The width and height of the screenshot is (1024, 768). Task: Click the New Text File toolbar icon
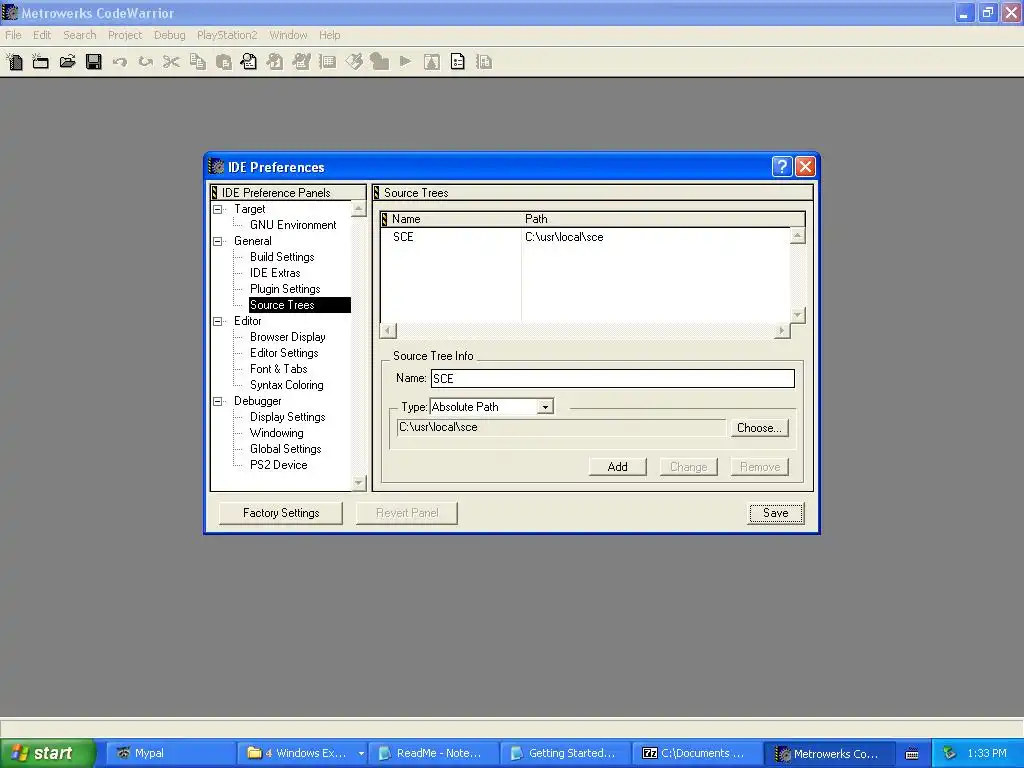point(14,62)
